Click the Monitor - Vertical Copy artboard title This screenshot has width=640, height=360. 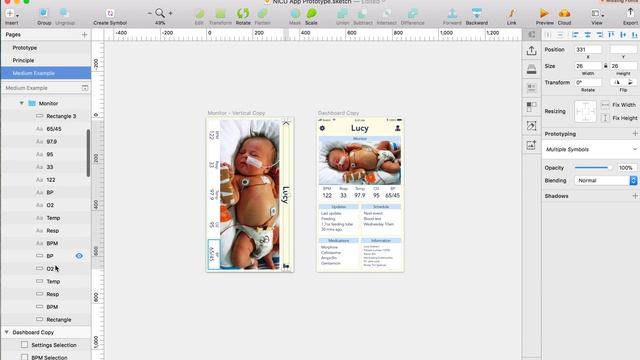(236, 113)
